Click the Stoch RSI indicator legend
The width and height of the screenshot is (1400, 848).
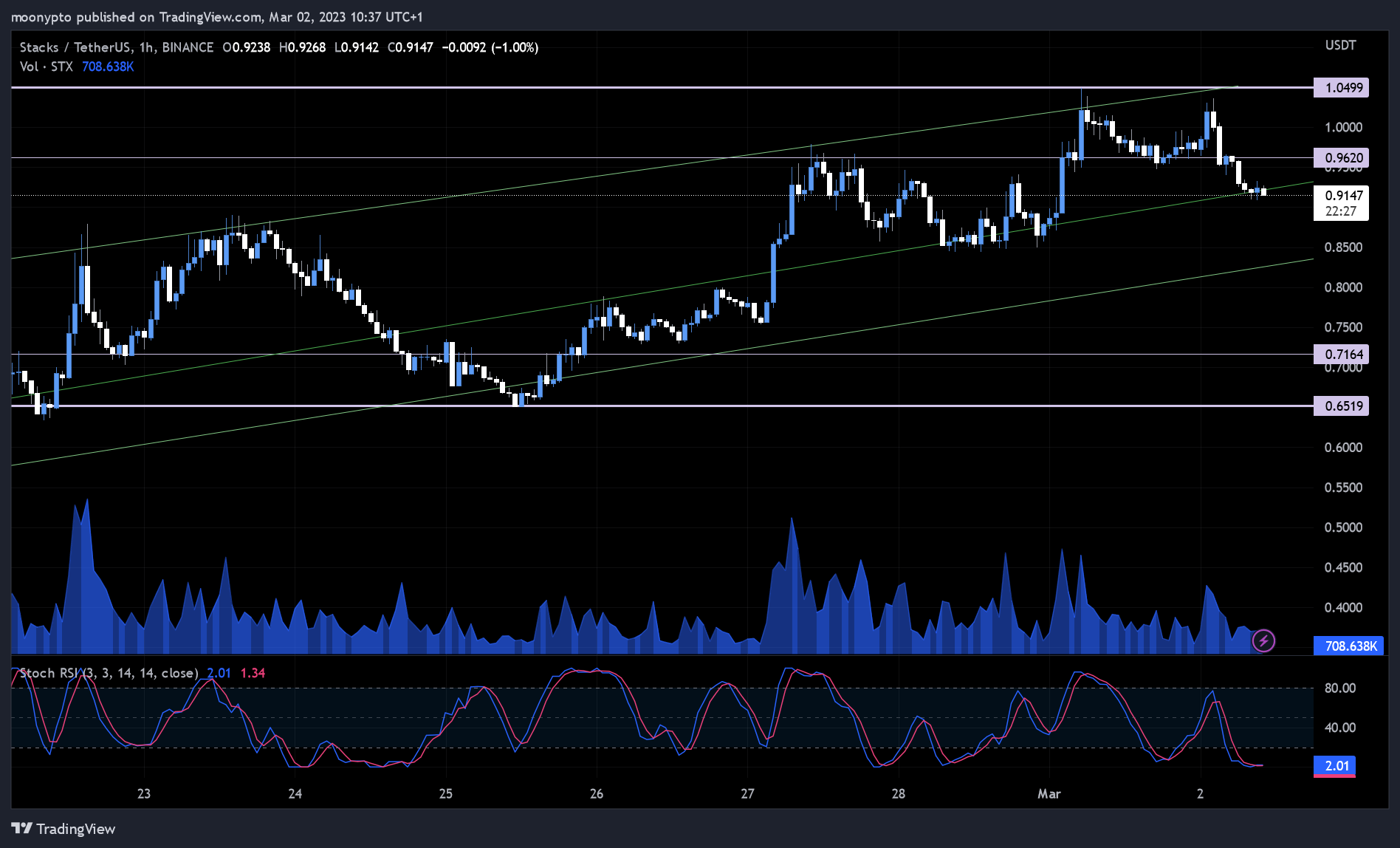(x=109, y=673)
